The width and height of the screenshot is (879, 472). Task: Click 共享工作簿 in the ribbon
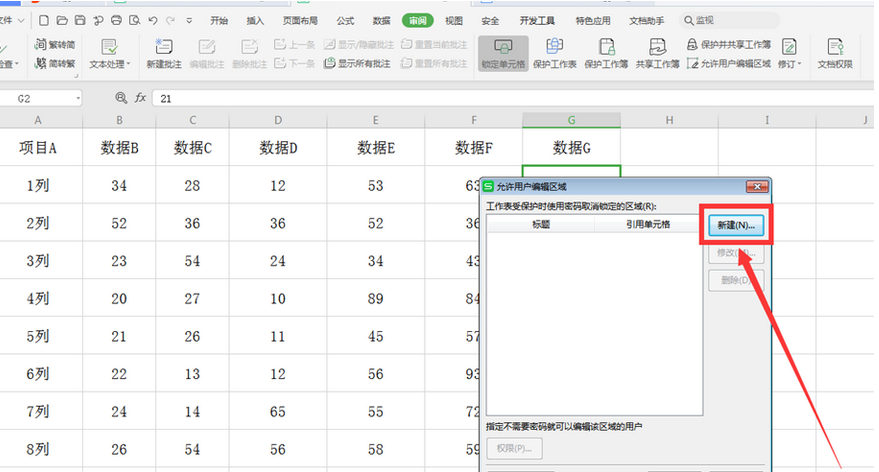(657, 54)
